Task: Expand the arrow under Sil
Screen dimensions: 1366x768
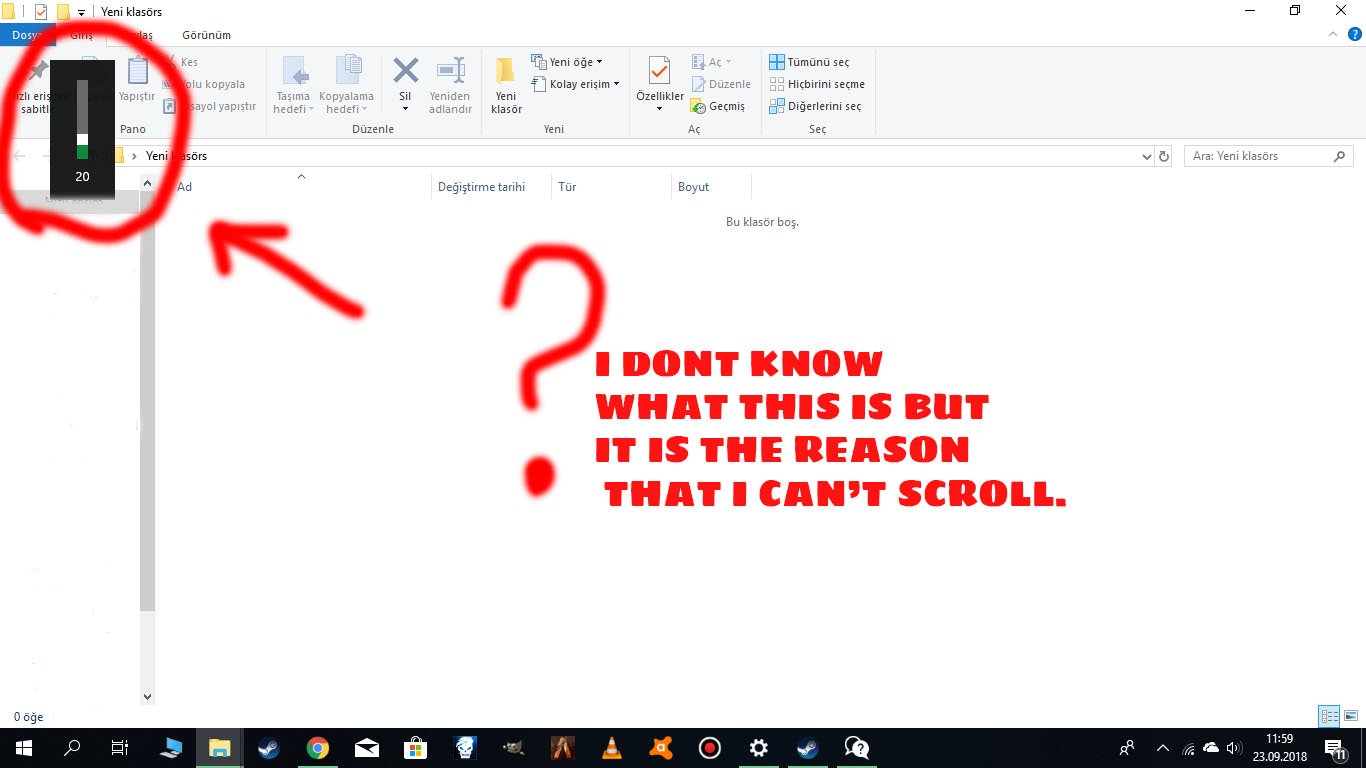Action: click(405, 109)
